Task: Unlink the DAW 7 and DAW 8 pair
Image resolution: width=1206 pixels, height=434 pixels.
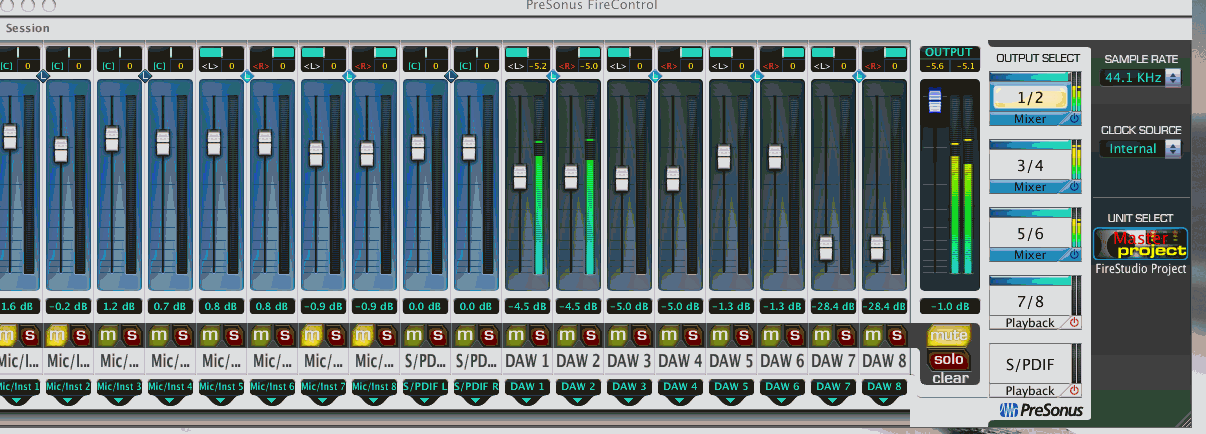Action: 859,76
